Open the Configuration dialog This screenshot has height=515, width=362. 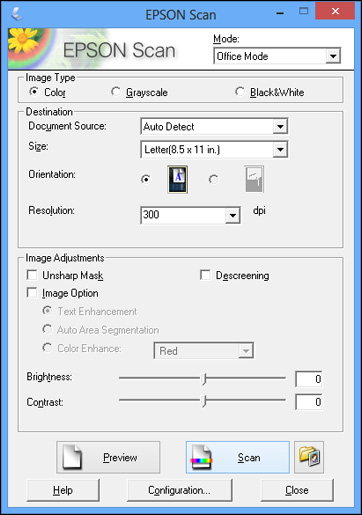click(179, 490)
